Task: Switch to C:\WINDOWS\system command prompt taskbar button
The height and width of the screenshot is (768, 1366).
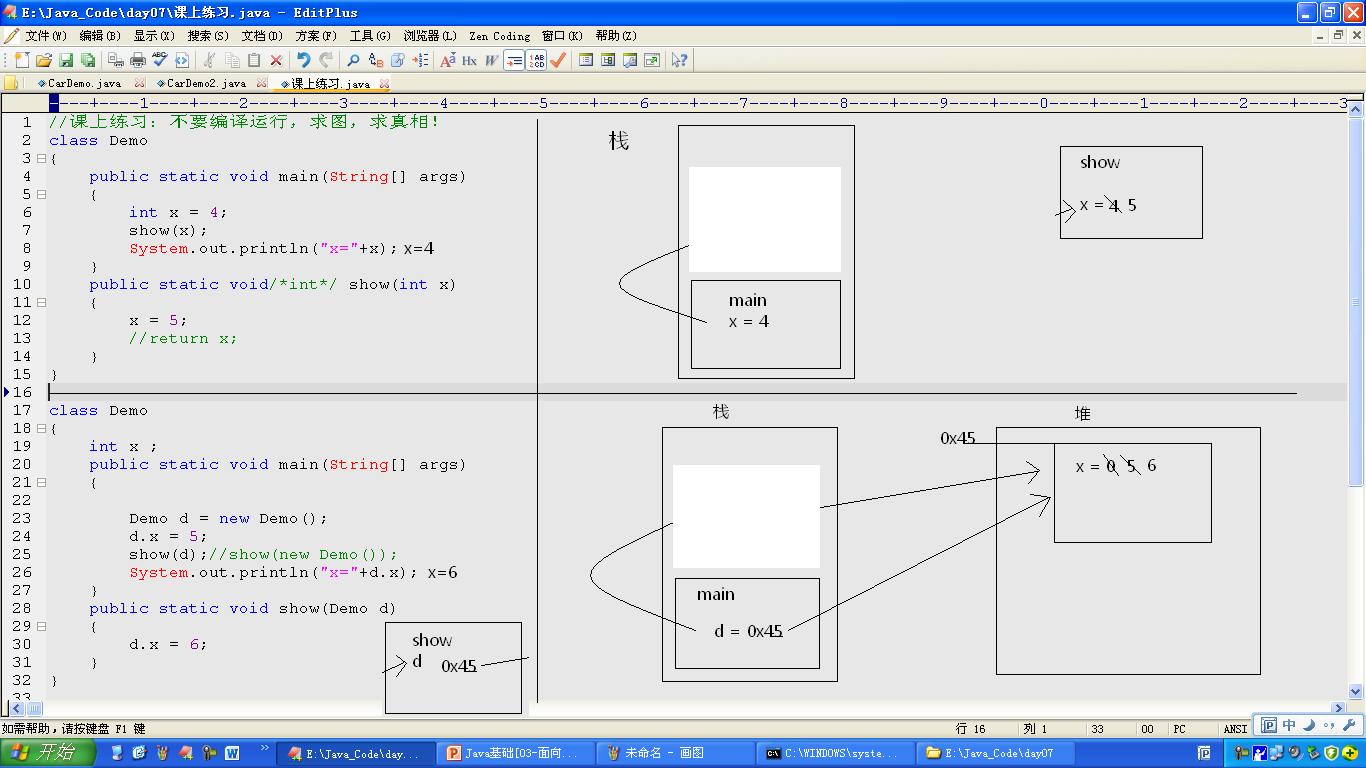Action: [x=835, y=753]
